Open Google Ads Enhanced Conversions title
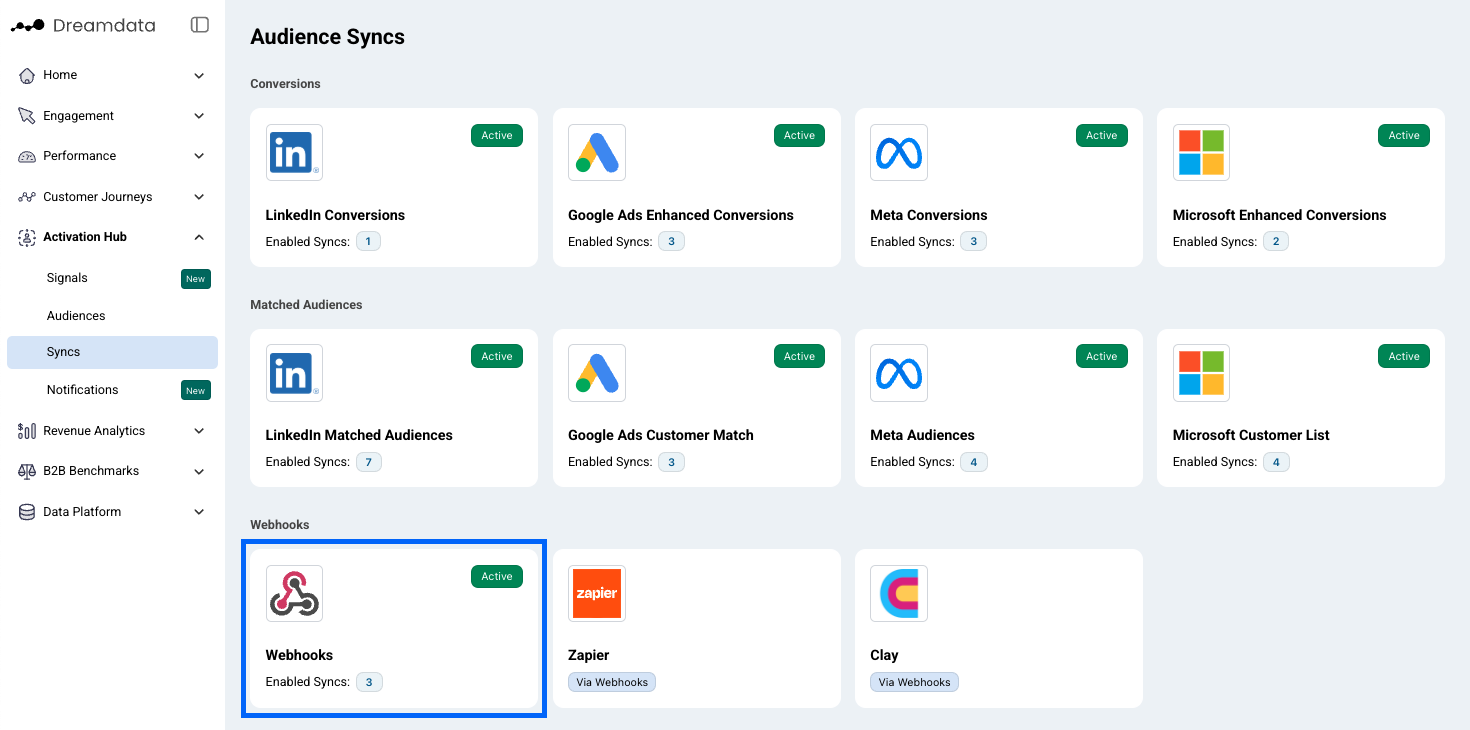1470x730 pixels. coord(681,215)
